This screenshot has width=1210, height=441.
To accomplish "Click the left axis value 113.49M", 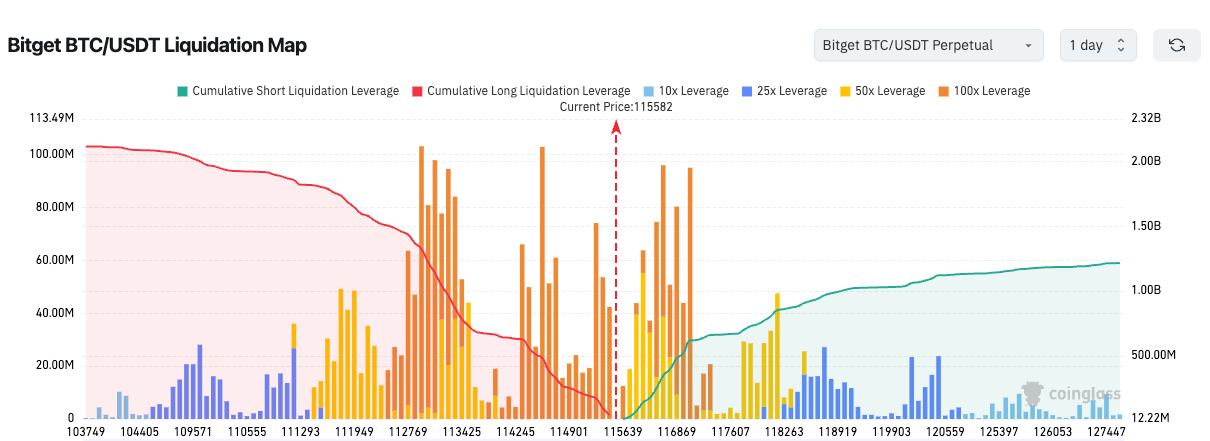I will click(x=53, y=118).
